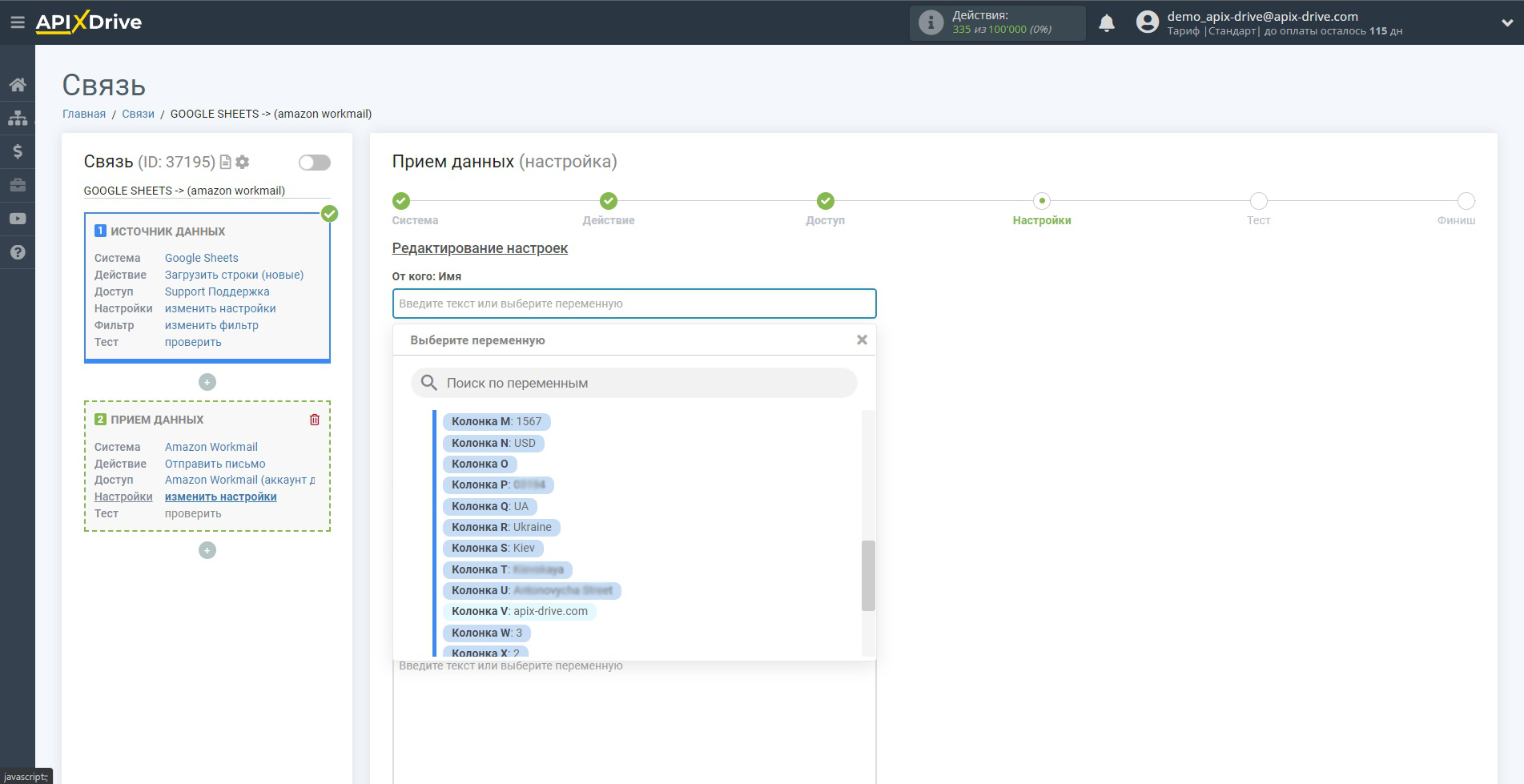Image resolution: width=1524 pixels, height=784 pixels.
Task: Open the Главная breadcrumb link
Action: [84, 114]
